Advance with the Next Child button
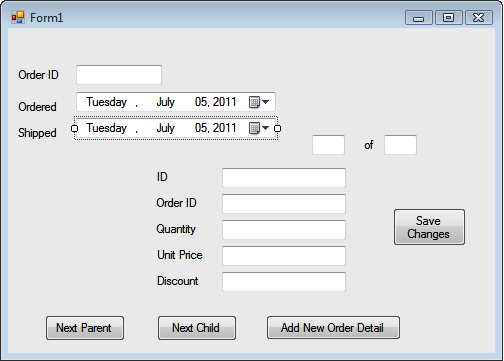The image size is (504, 361). (x=197, y=328)
